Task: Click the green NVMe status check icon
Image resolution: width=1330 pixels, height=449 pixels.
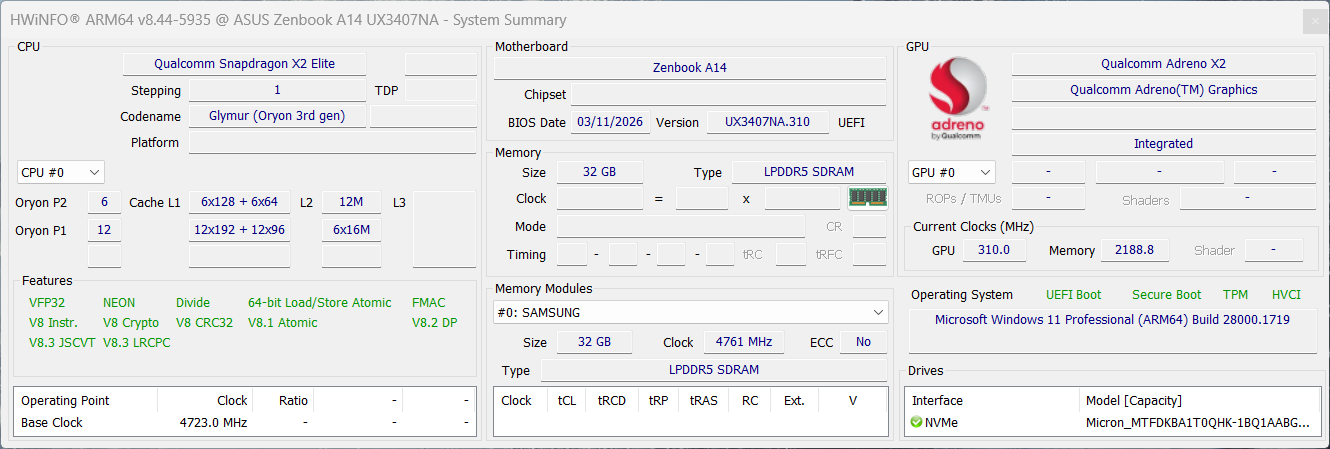Action: 917,423
